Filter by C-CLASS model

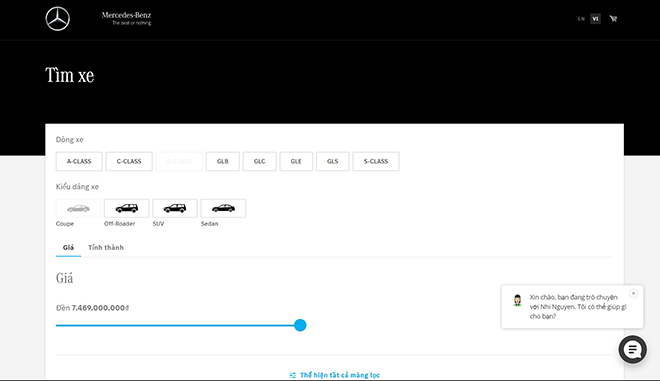(129, 161)
